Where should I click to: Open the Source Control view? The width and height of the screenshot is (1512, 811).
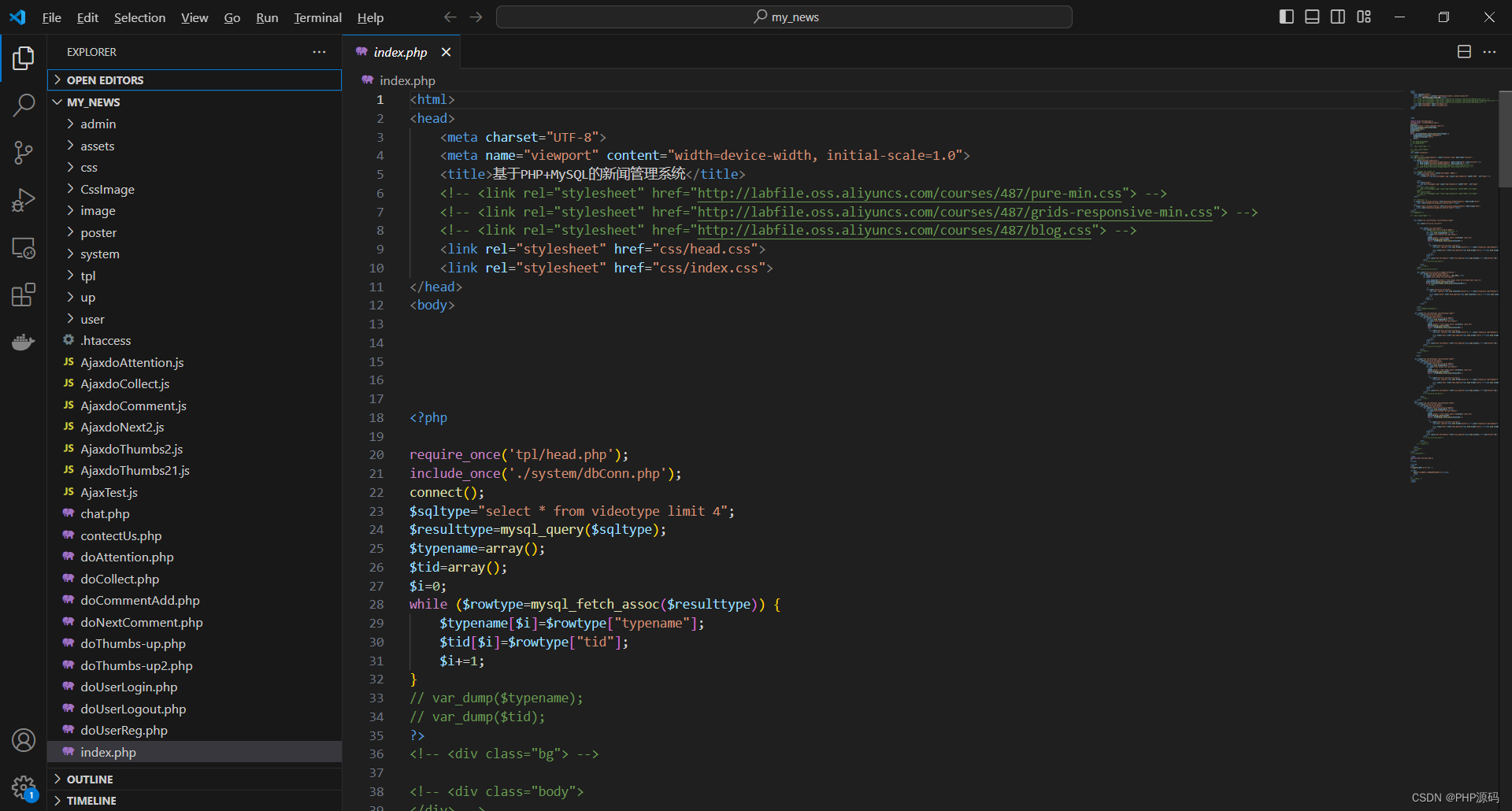pyautogui.click(x=24, y=153)
